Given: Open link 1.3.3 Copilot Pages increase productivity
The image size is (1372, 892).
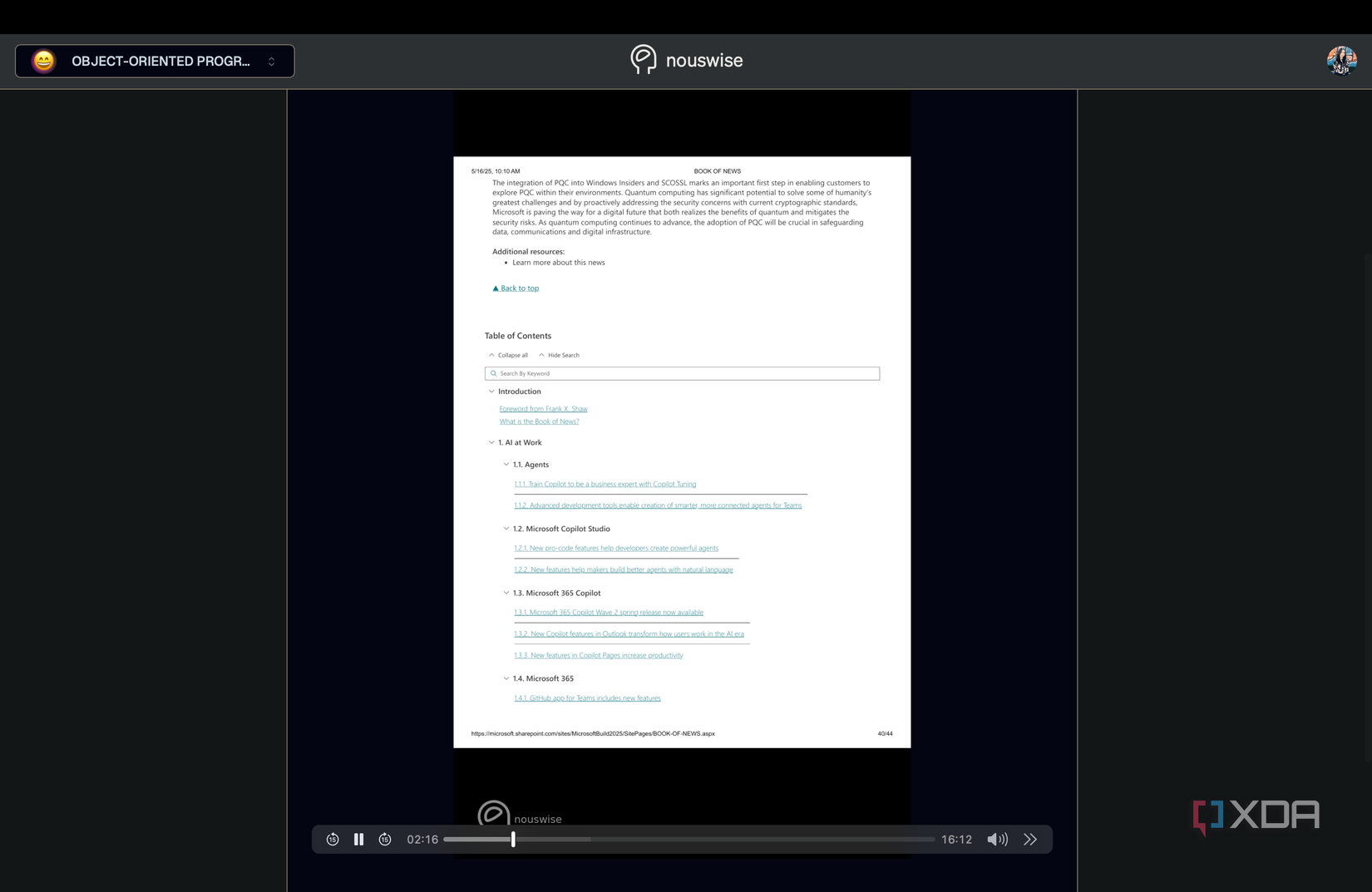Looking at the screenshot, I should coord(599,656).
